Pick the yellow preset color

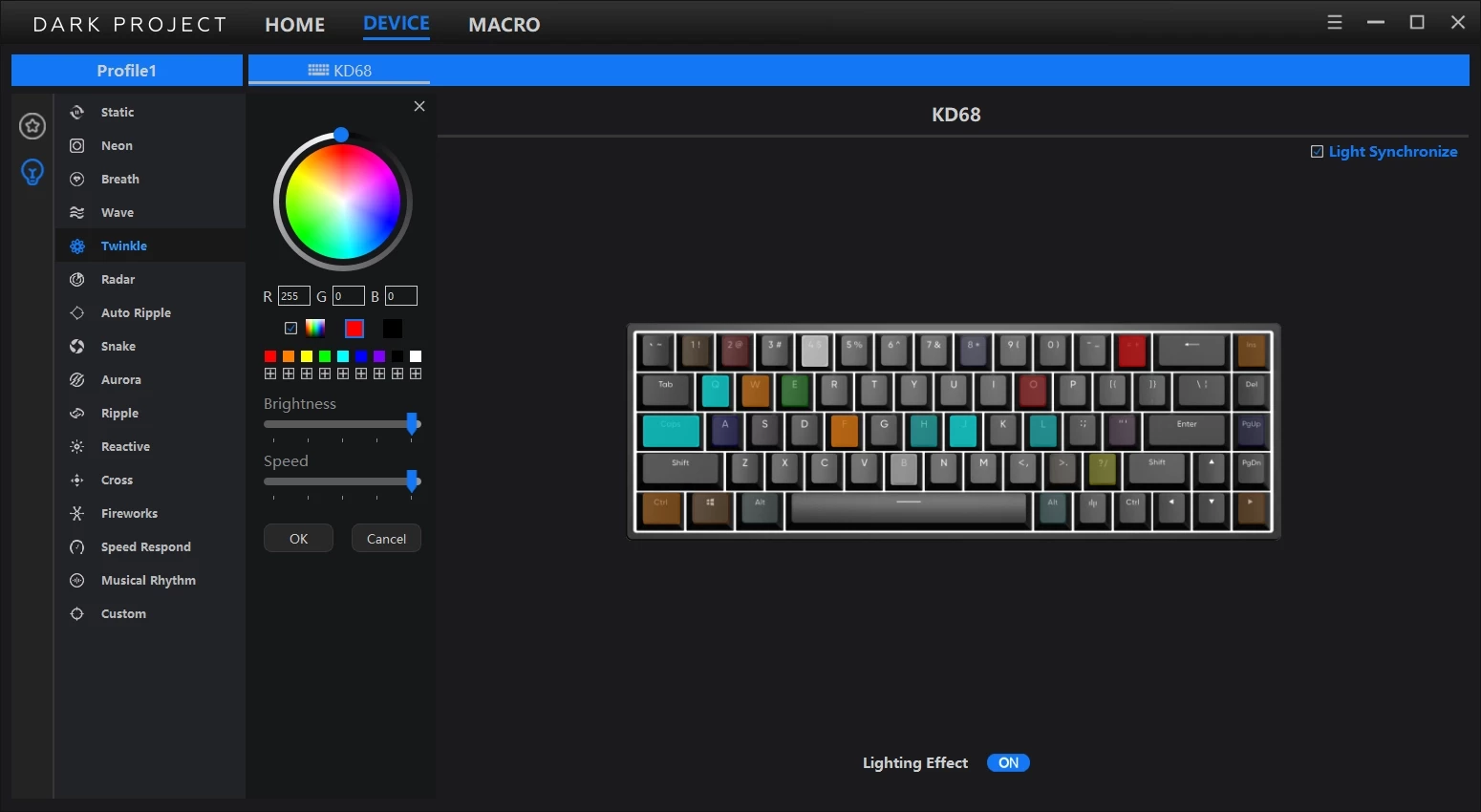pyautogui.click(x=307, y=356)
